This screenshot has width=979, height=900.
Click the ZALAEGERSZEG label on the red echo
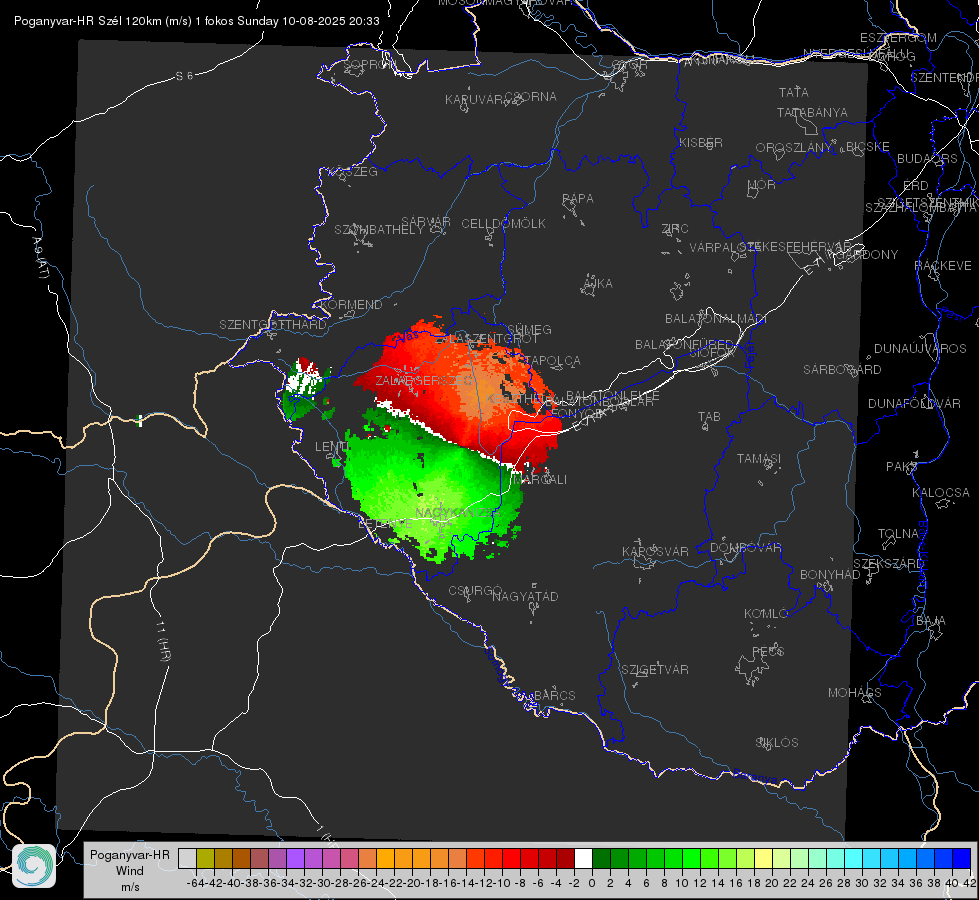[x=424, y=380]
